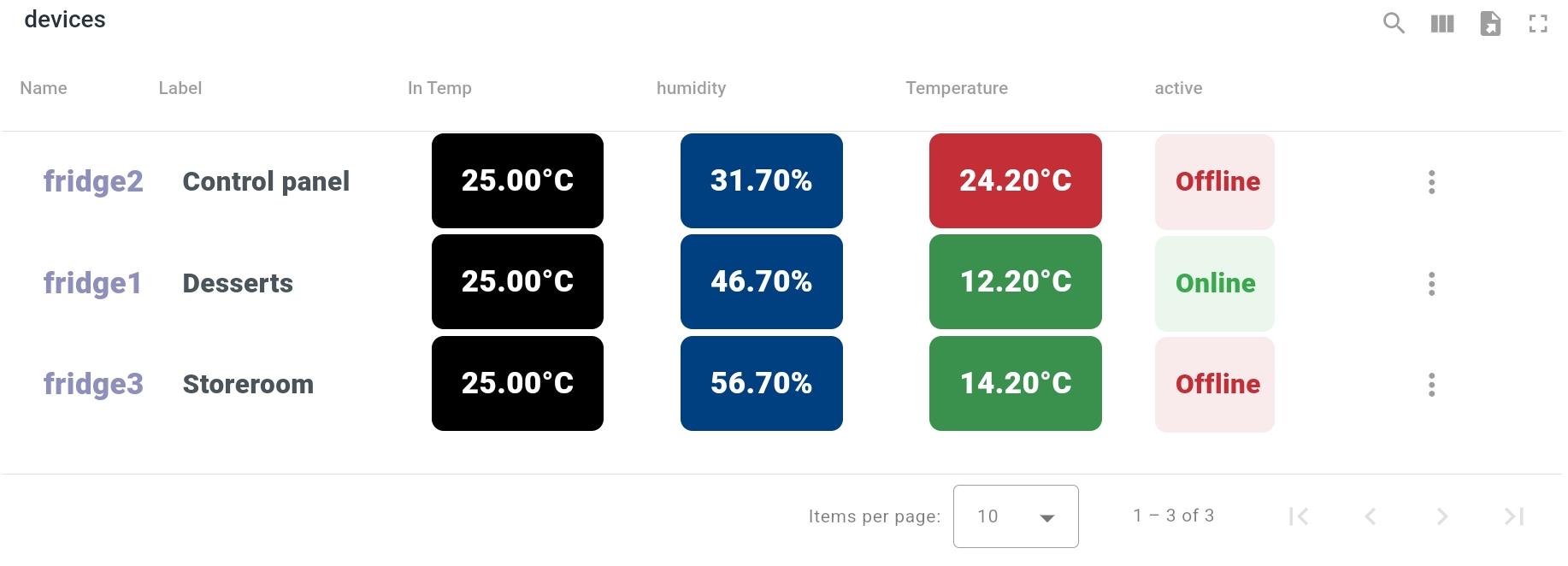The height and width of the screenshot is (566, 1568).
Task: Click the export data icon
Action: point(1490,23)
